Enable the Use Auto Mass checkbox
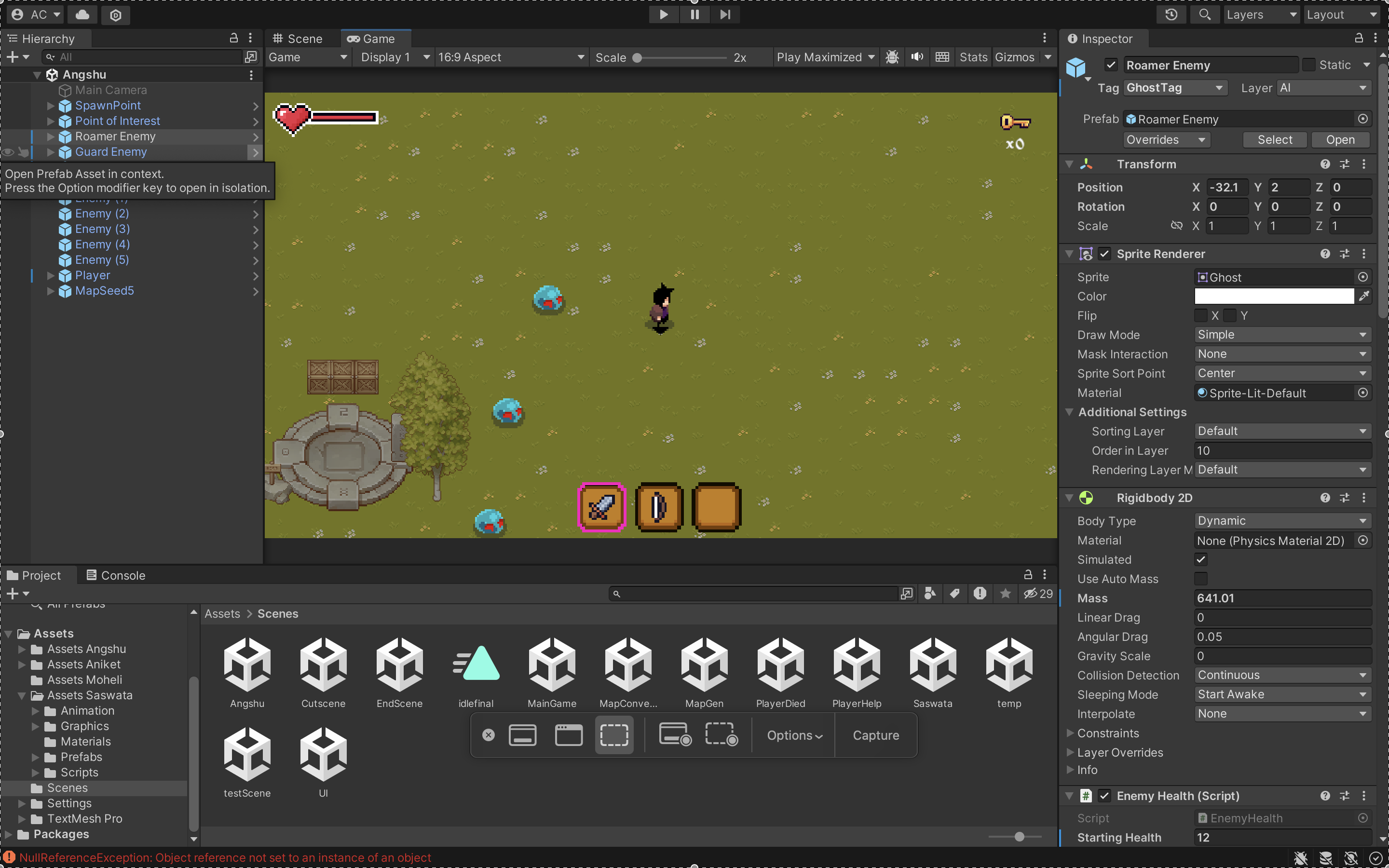The image size is (1389, 868). 1200,579
